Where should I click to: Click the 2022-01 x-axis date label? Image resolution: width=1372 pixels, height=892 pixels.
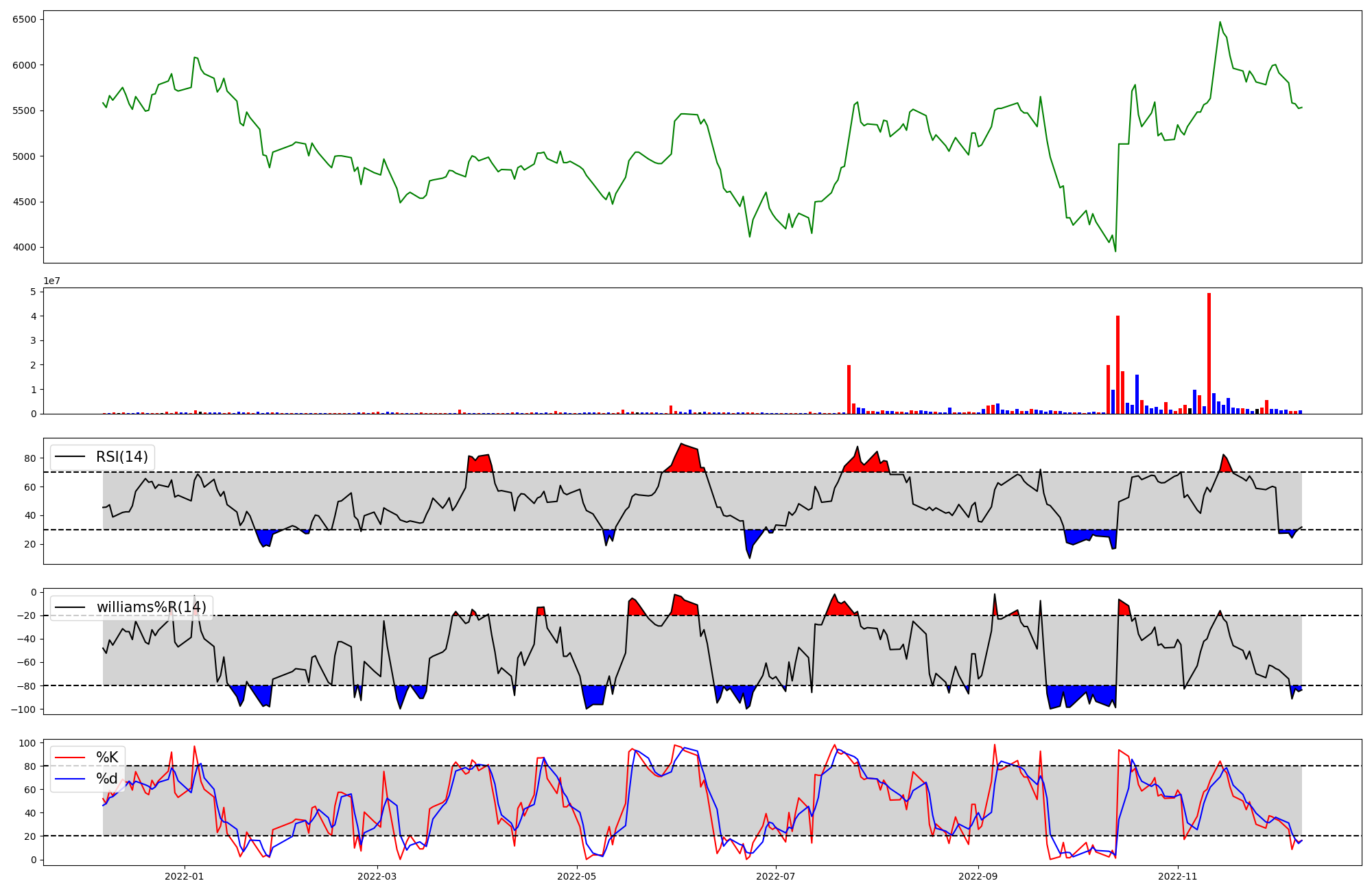tap(184, 876)
